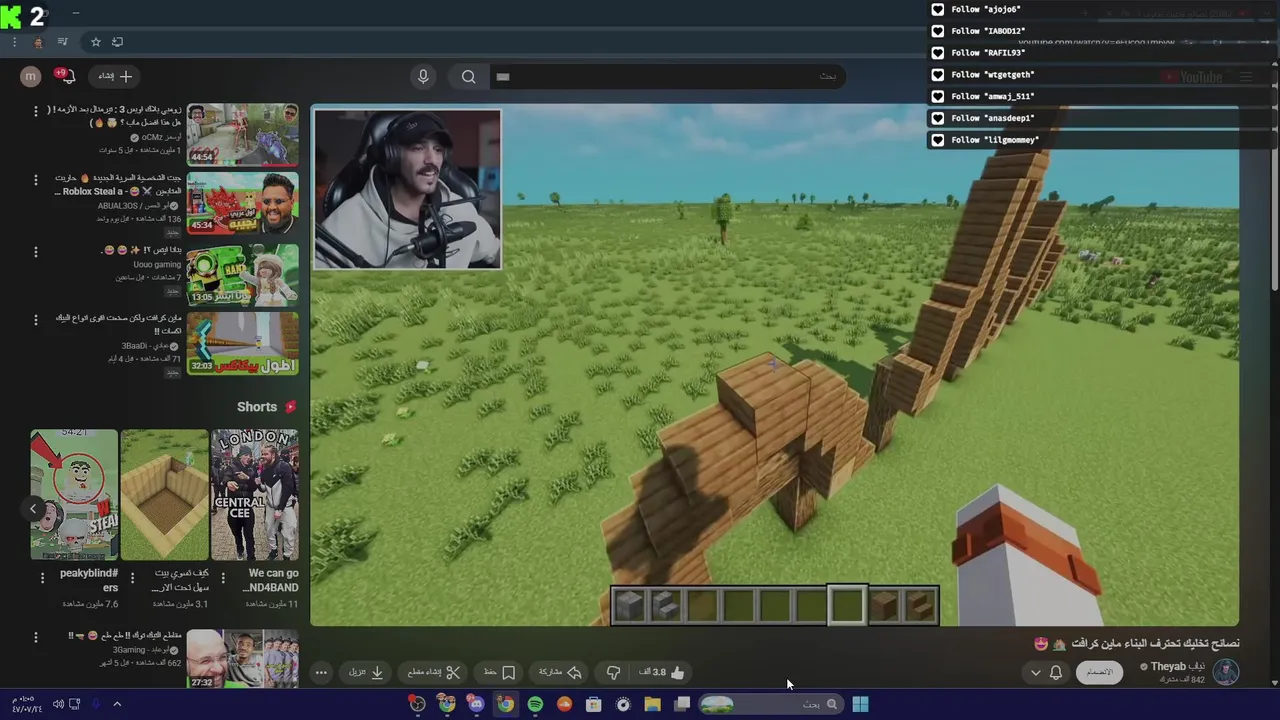
Task: Click the create plus button
Action: click(115, 76)
